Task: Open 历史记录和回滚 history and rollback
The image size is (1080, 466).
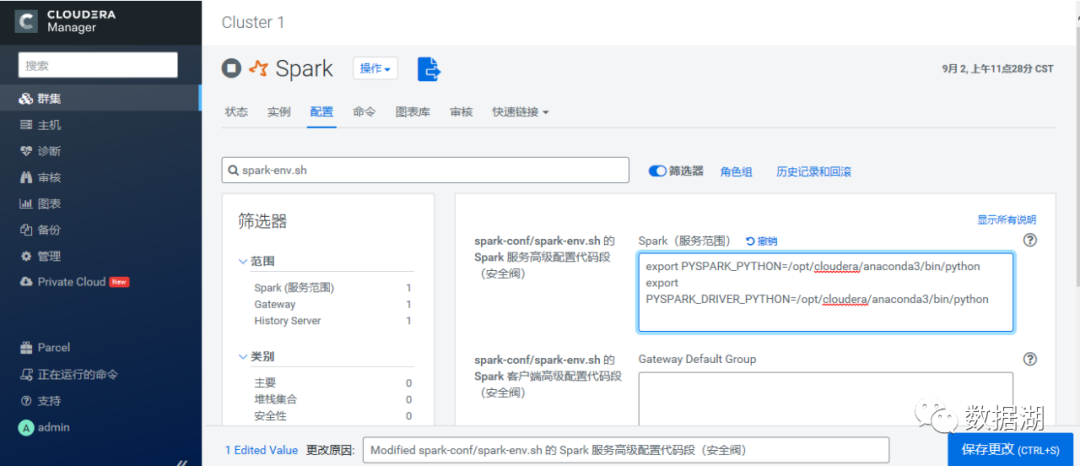Action: [x=813, y=171]
